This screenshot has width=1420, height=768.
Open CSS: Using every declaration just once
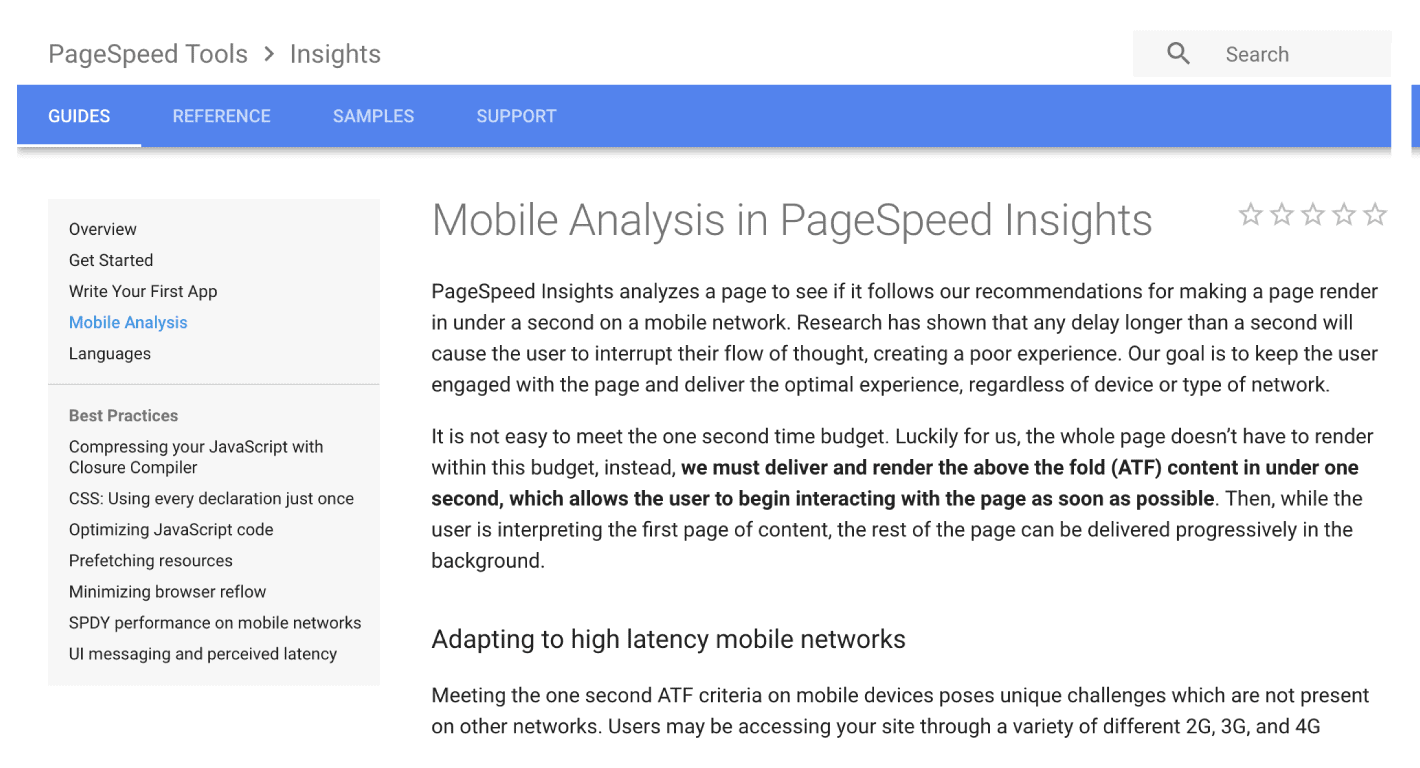click(211, 498)
